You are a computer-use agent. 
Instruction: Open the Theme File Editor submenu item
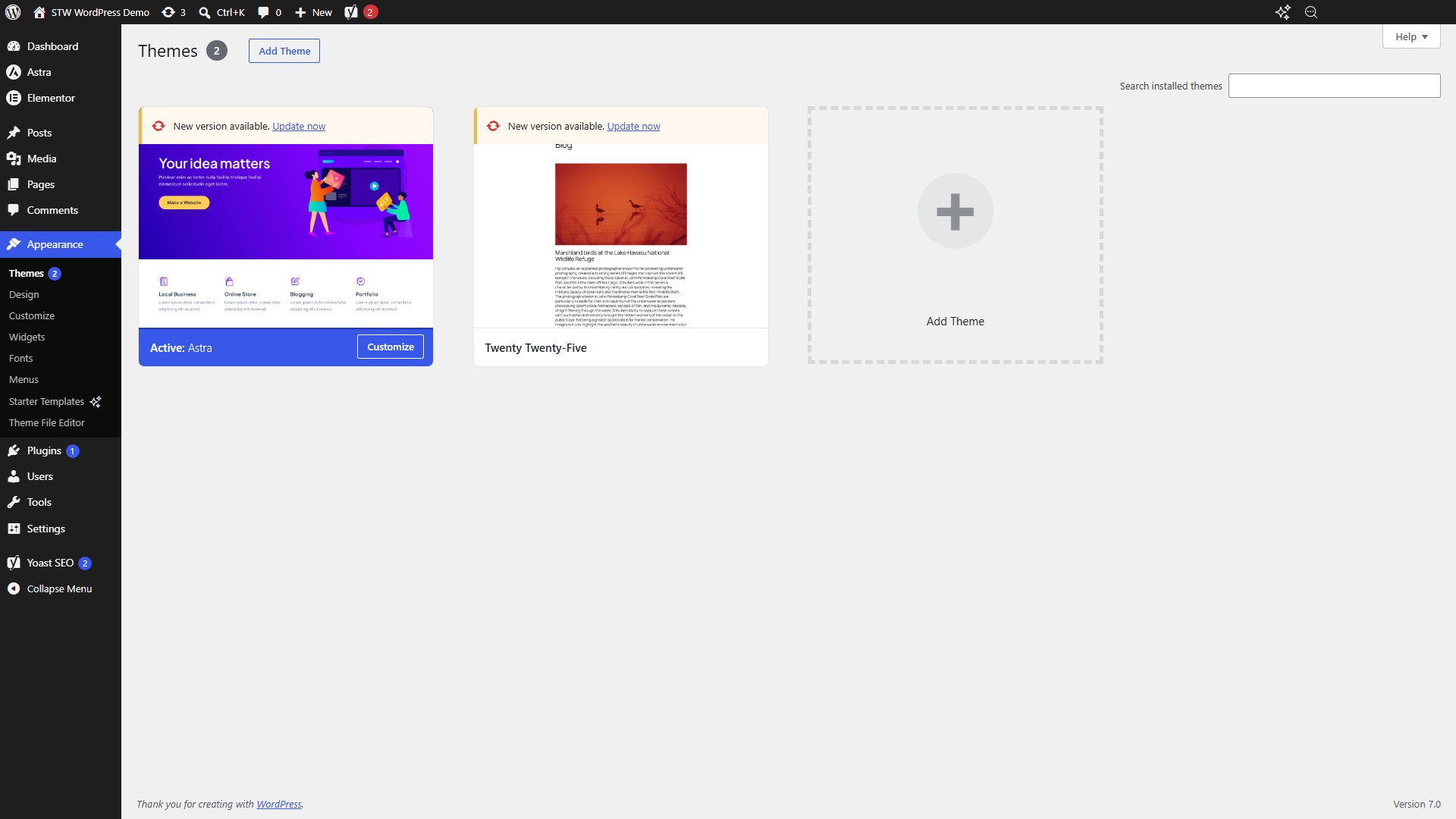(47, 422)
